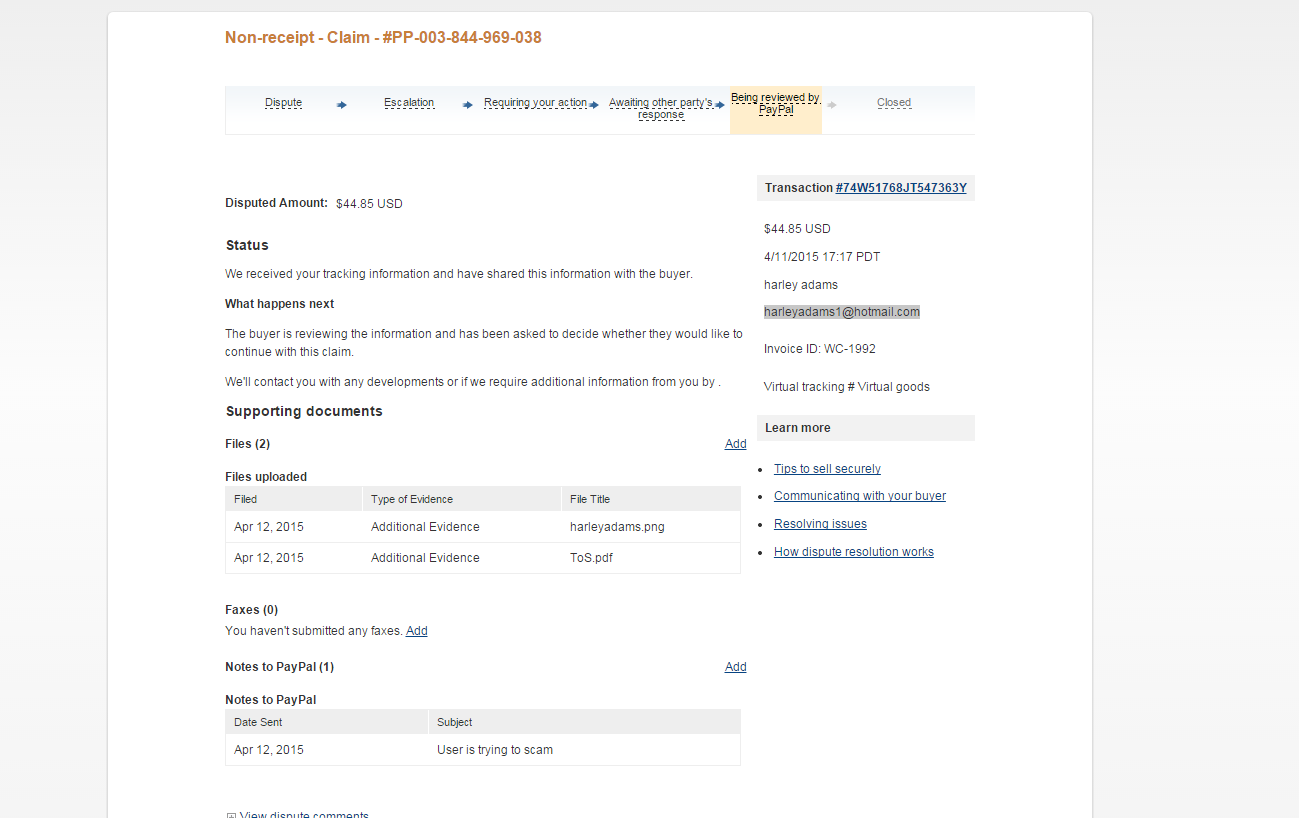Open Resolving issues link

click(820, 524)
